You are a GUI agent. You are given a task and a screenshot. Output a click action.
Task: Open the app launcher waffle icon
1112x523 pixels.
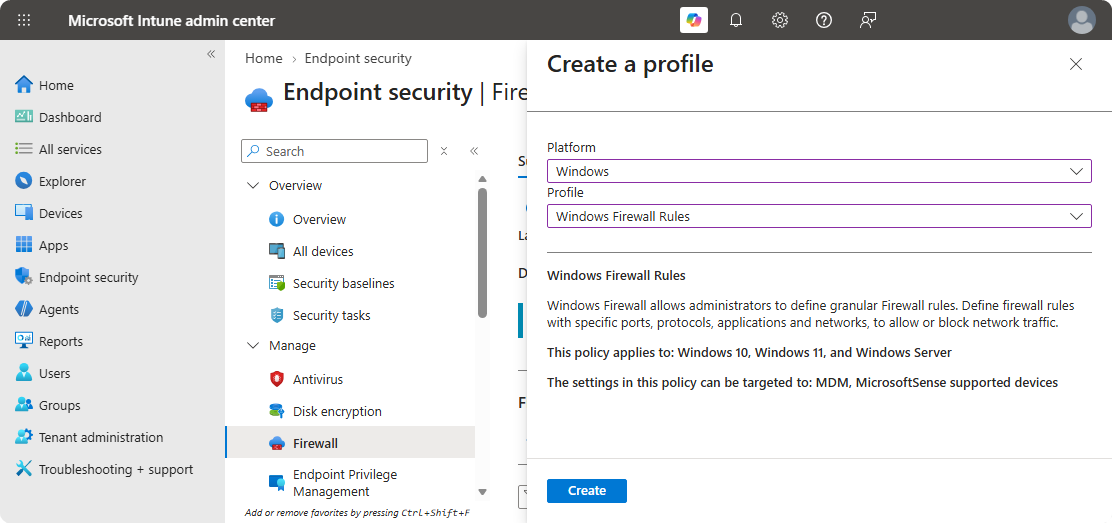click(x=24, y=20)
